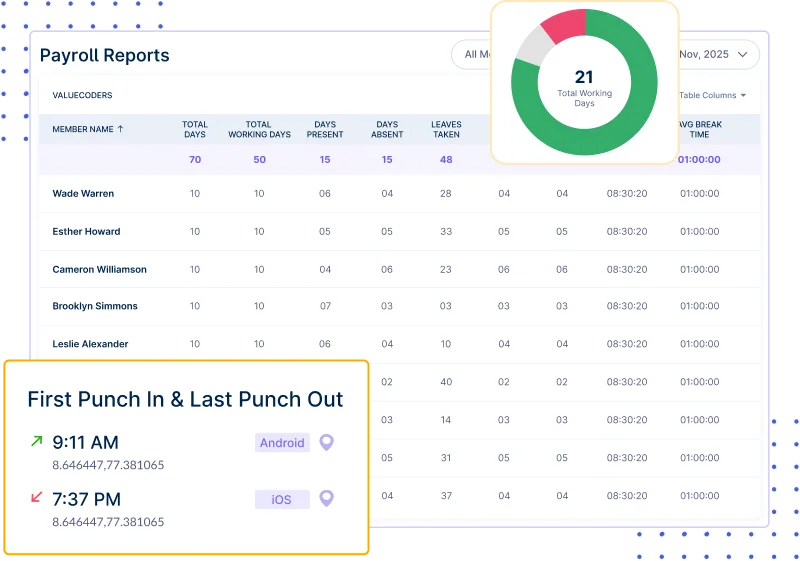This screenshot has width=800, height=561.
Task: Click the red punch-out arrow icon
Action: click(37, 497)
